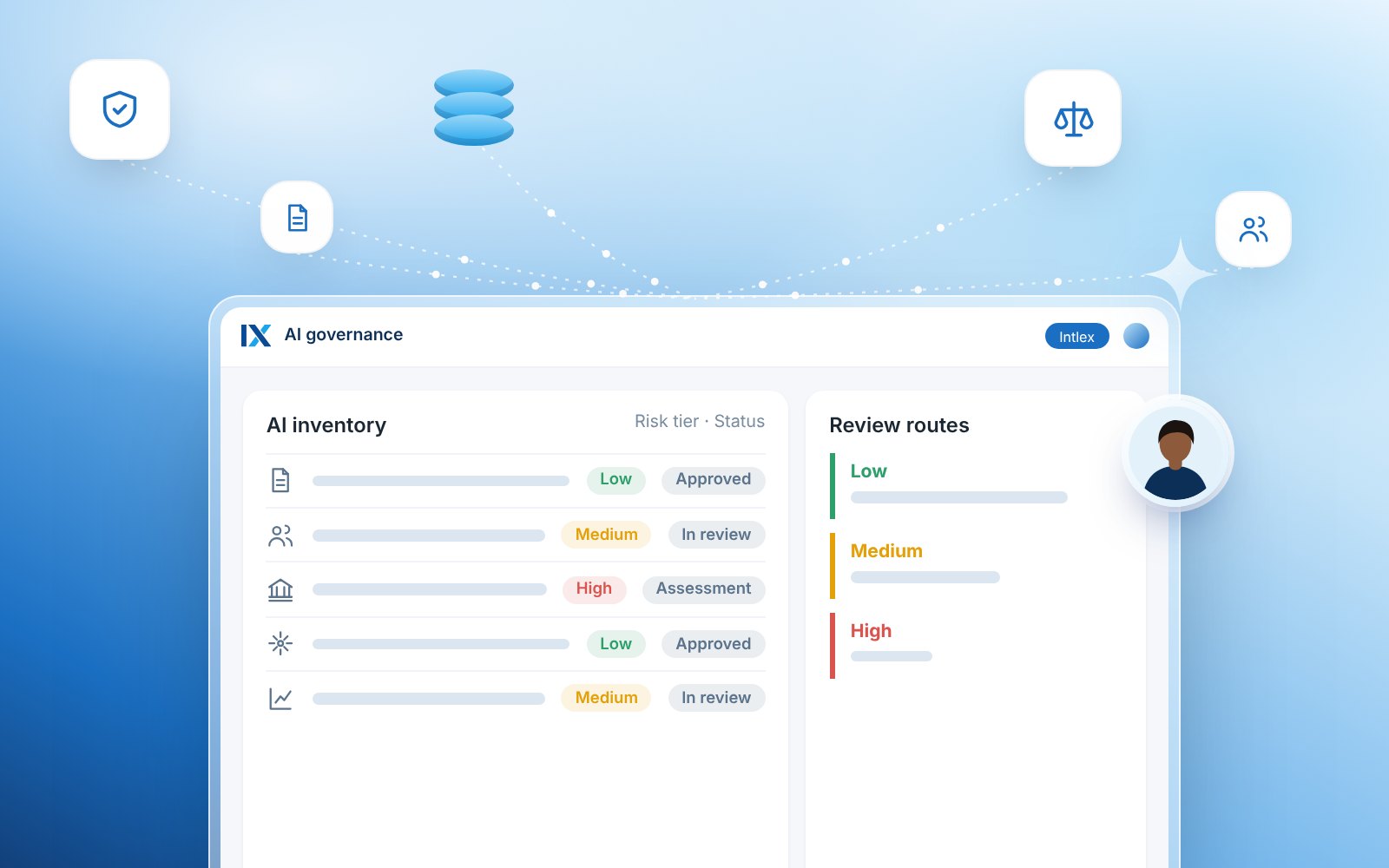
Task: Click Low badge in the sunburst row
Action: click(x=616, y=644)
